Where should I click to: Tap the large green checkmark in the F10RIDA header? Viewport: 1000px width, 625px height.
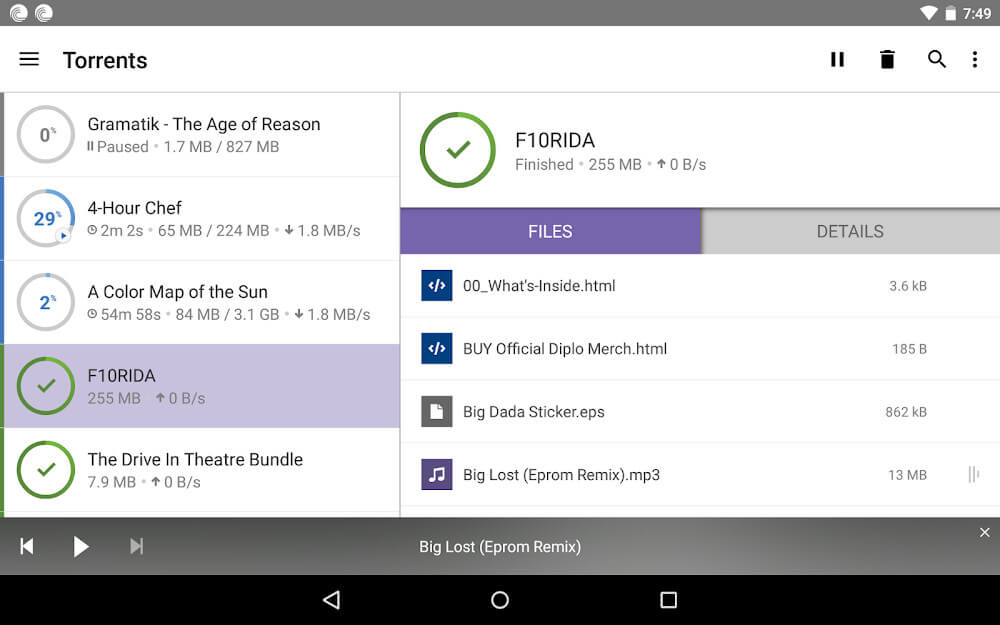pos(457,150)
